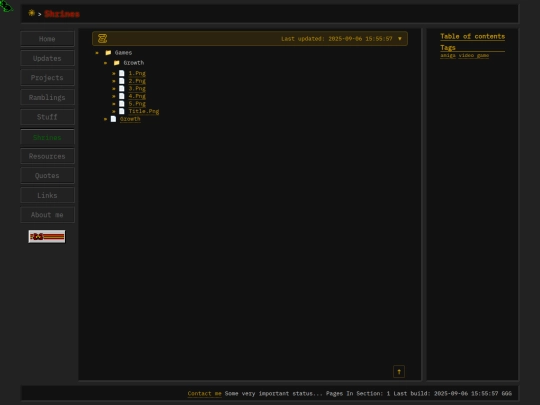Click the Growth folder label
Viewport: 540px width, 405px height.
(134, 63)
